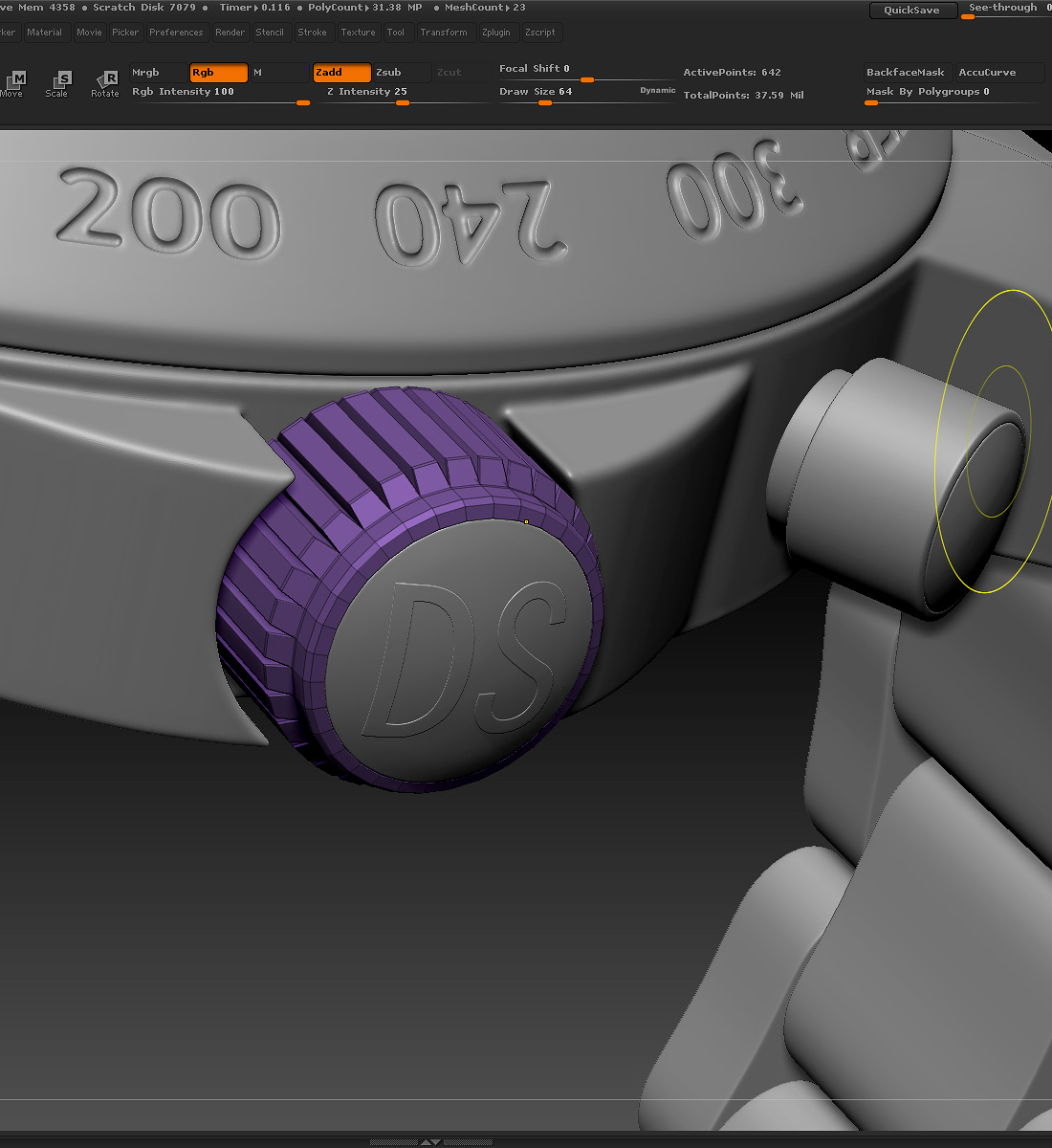Open the Movie menu
This screenshot has height=1148, width=1052.
point(89,33)
